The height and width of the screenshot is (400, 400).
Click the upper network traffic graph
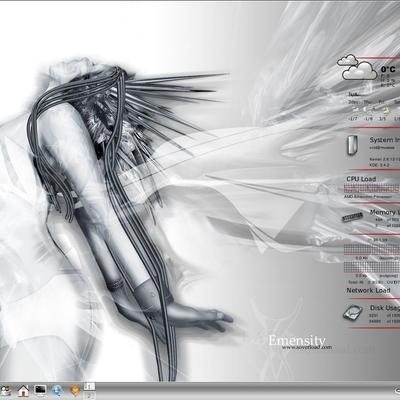point(372,249)
